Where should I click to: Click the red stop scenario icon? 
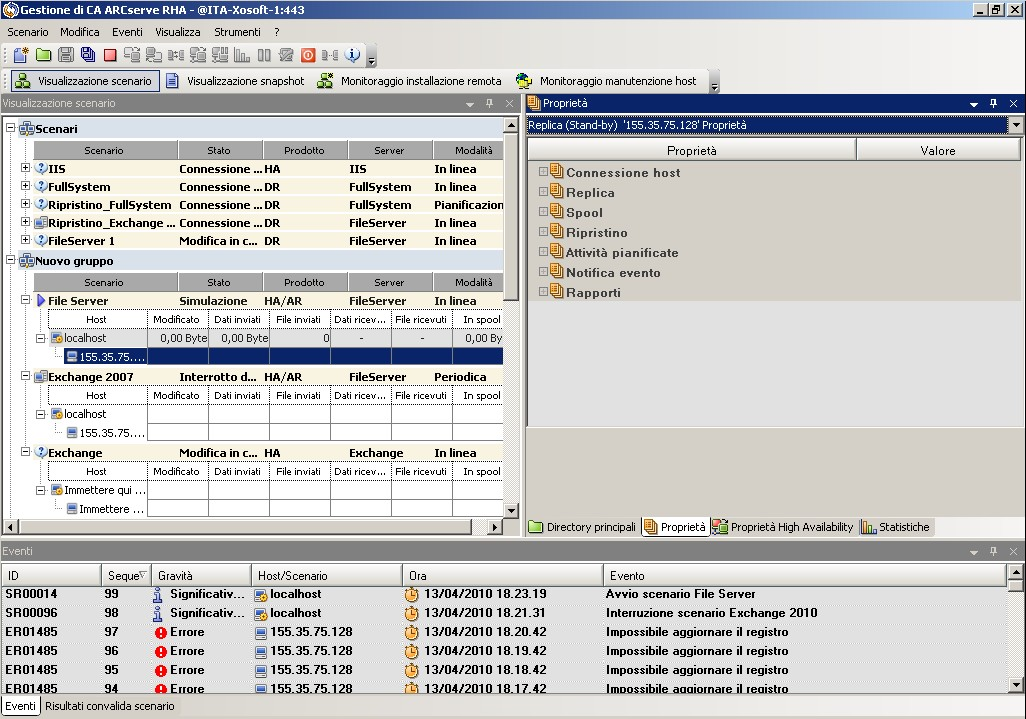coord(110,55)
